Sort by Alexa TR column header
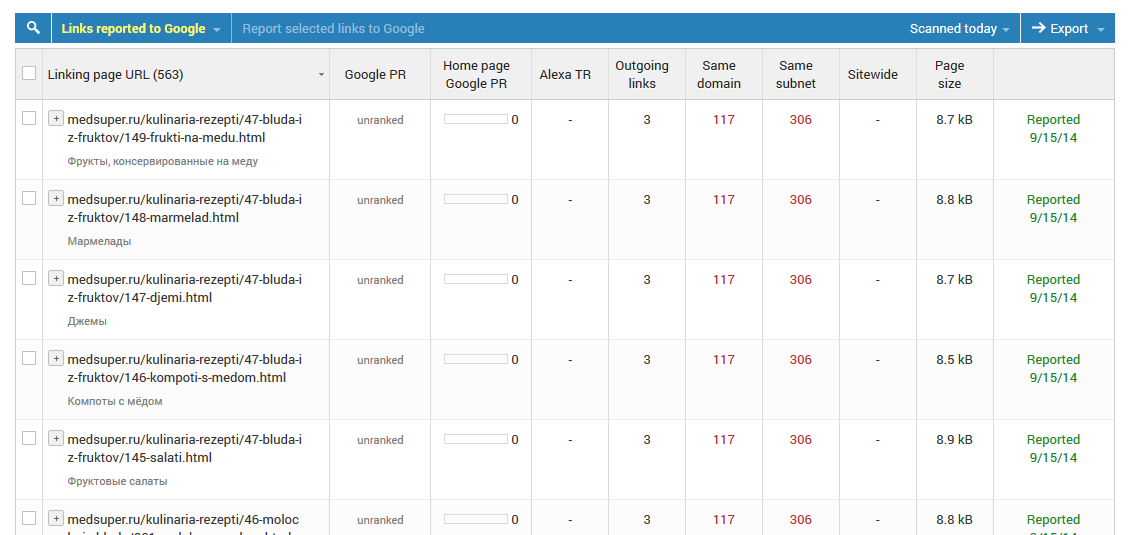 [565, 74]
